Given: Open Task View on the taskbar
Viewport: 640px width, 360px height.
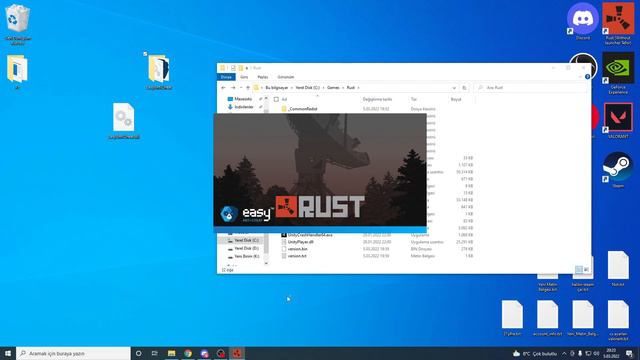Looking at the screenshot, I should [x=155, y=353].
